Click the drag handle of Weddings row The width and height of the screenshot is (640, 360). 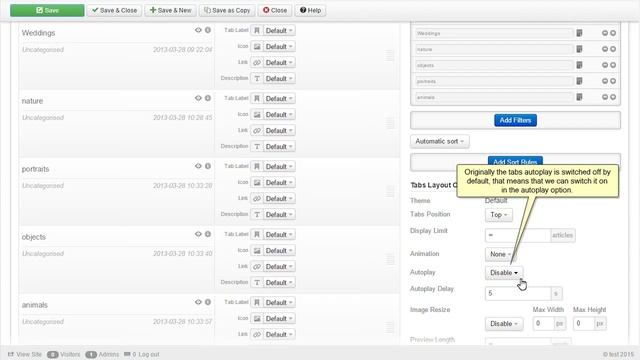pos(390,55)
